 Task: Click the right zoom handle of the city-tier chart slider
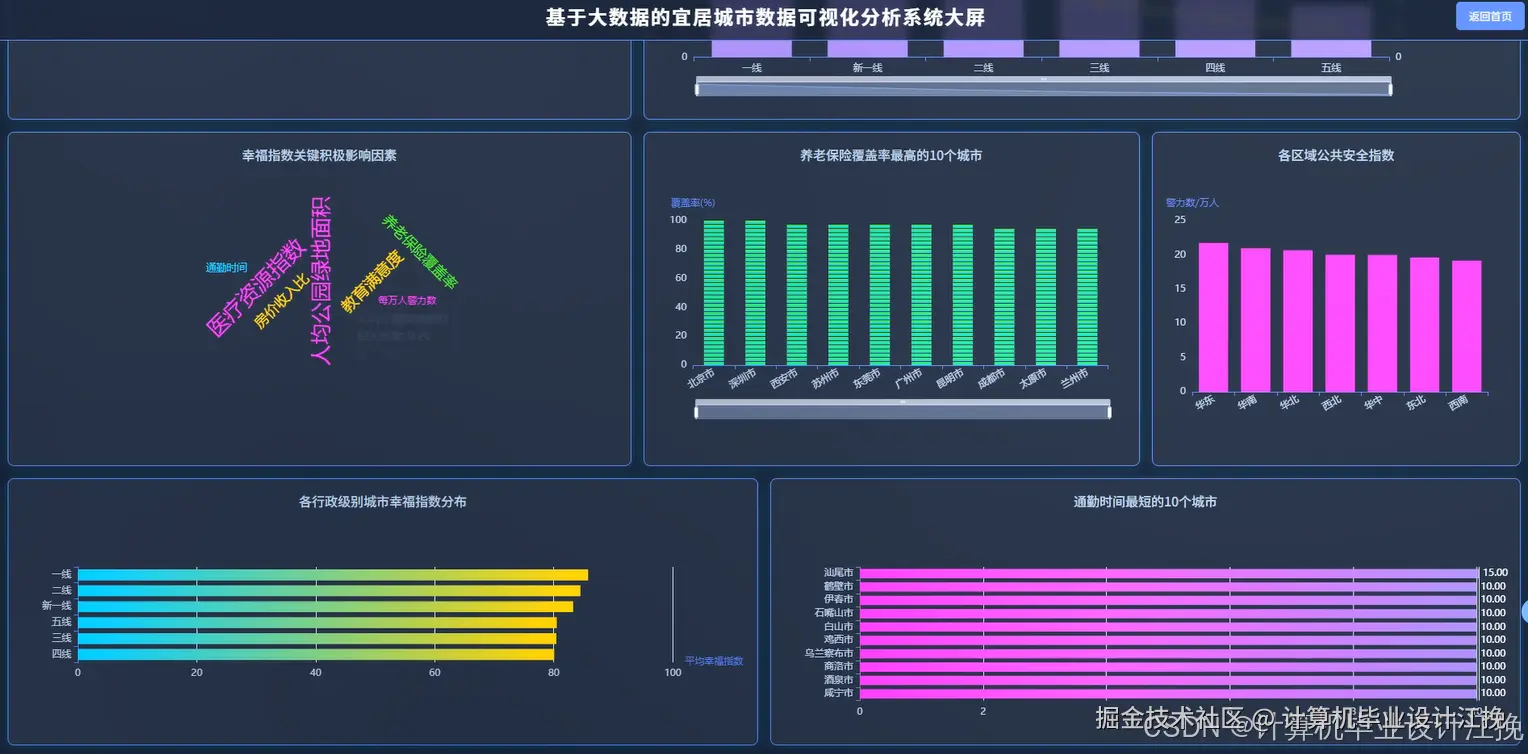1390,89
